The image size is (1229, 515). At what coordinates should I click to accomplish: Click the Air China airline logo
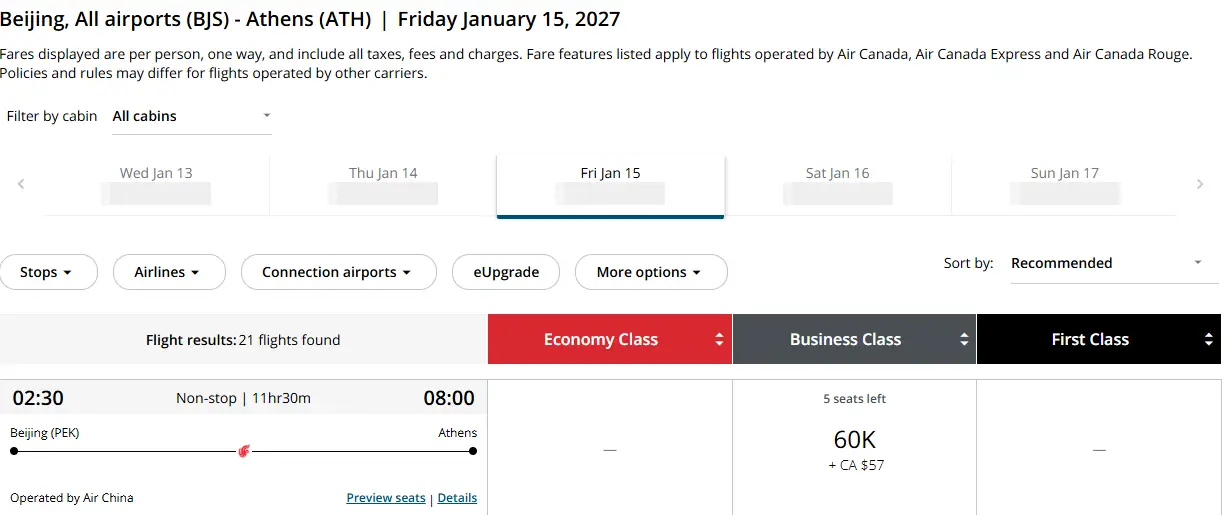point(244,451)
